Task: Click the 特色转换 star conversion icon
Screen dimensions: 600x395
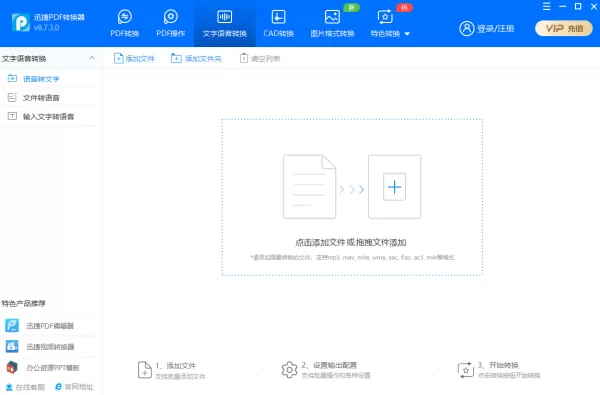Action: coord(385,17)
